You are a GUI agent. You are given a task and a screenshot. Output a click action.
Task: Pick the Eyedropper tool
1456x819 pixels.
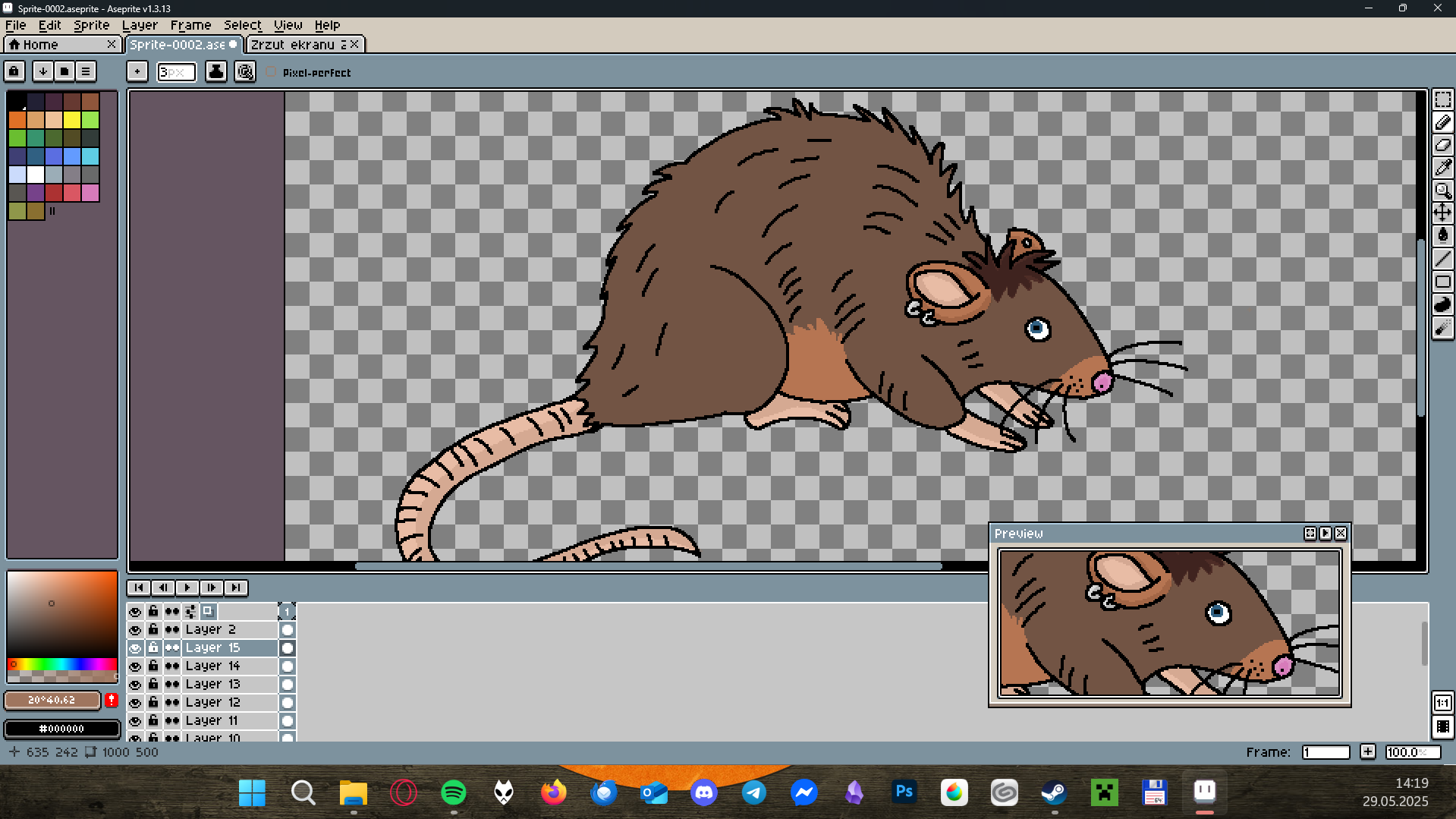pos(1442,168)
